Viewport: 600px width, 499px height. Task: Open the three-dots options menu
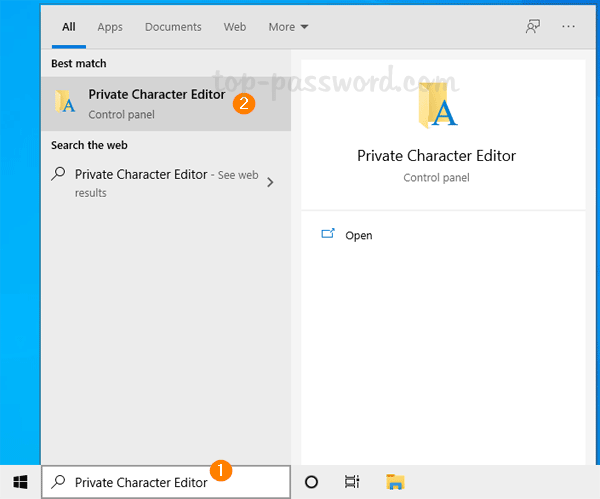tap(569, 27)
